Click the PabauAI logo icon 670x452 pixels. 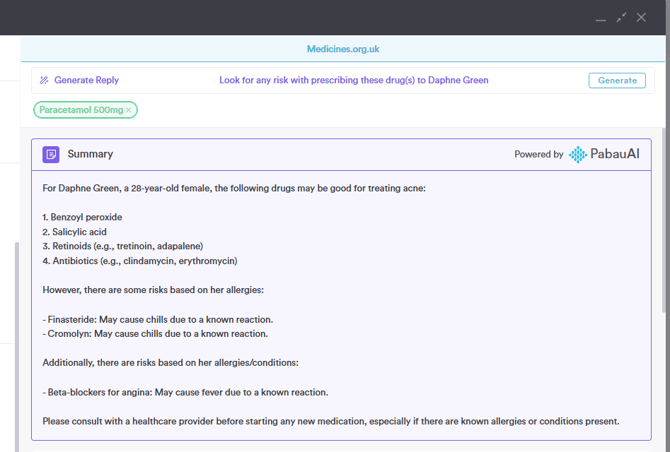(577, 154)
